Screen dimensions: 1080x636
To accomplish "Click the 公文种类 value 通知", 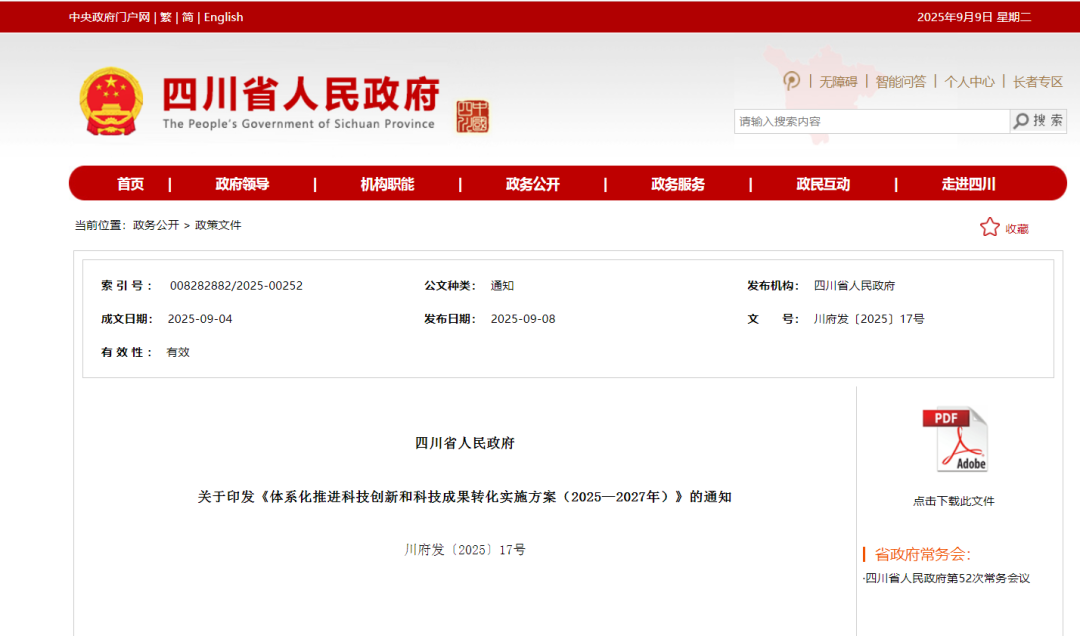I will 502,285.
